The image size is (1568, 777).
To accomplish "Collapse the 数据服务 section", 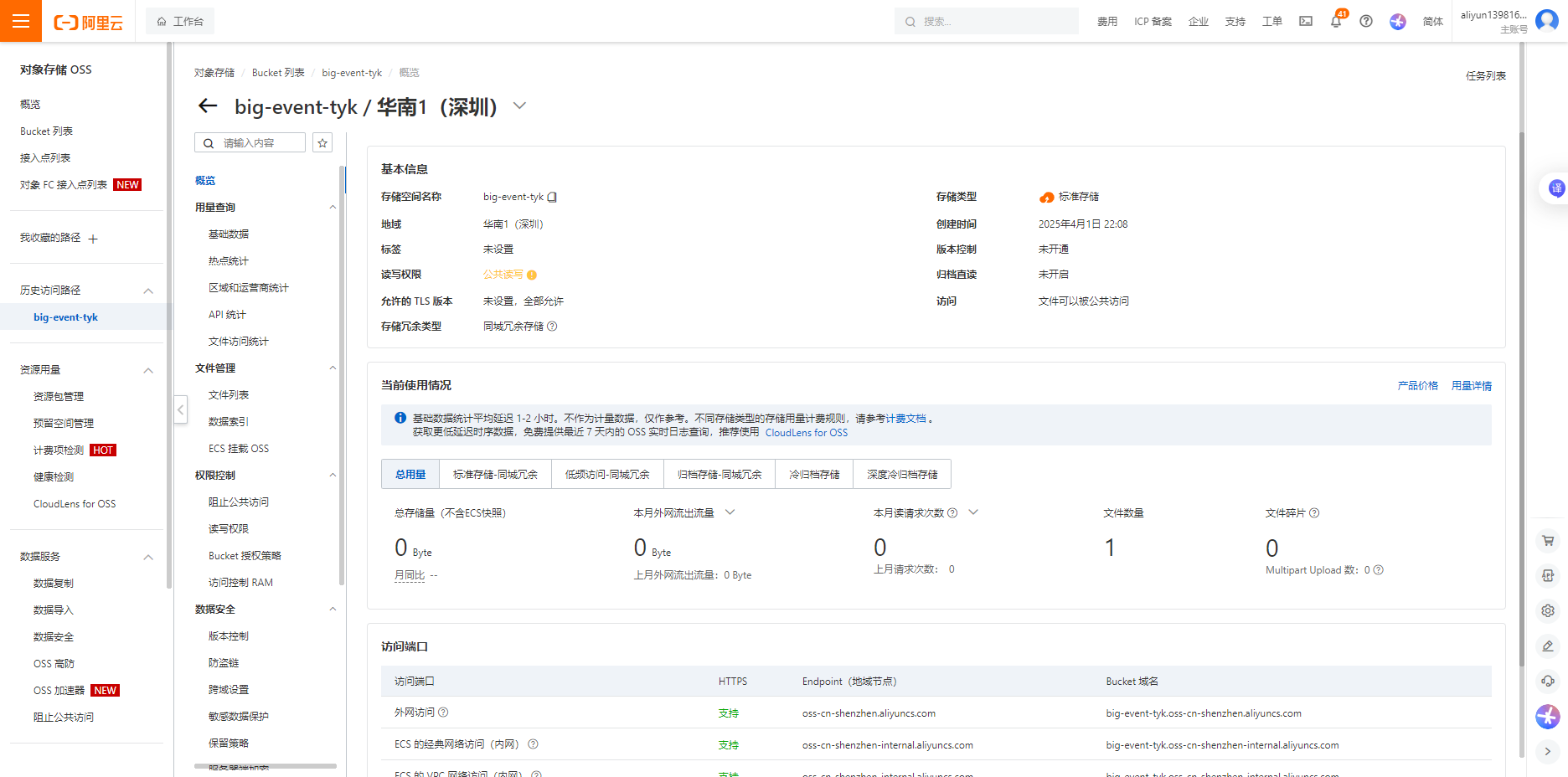I will (x=148, y=558).
